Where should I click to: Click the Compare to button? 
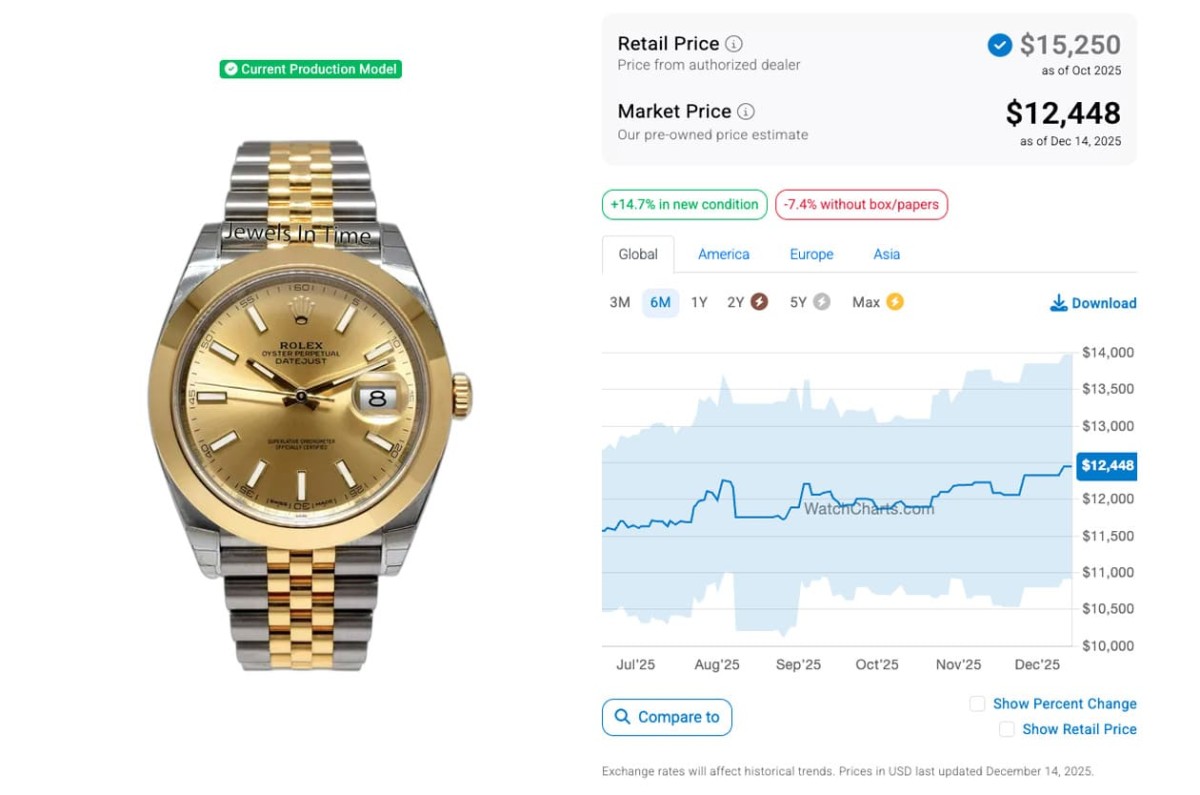(x=667, y=717)
